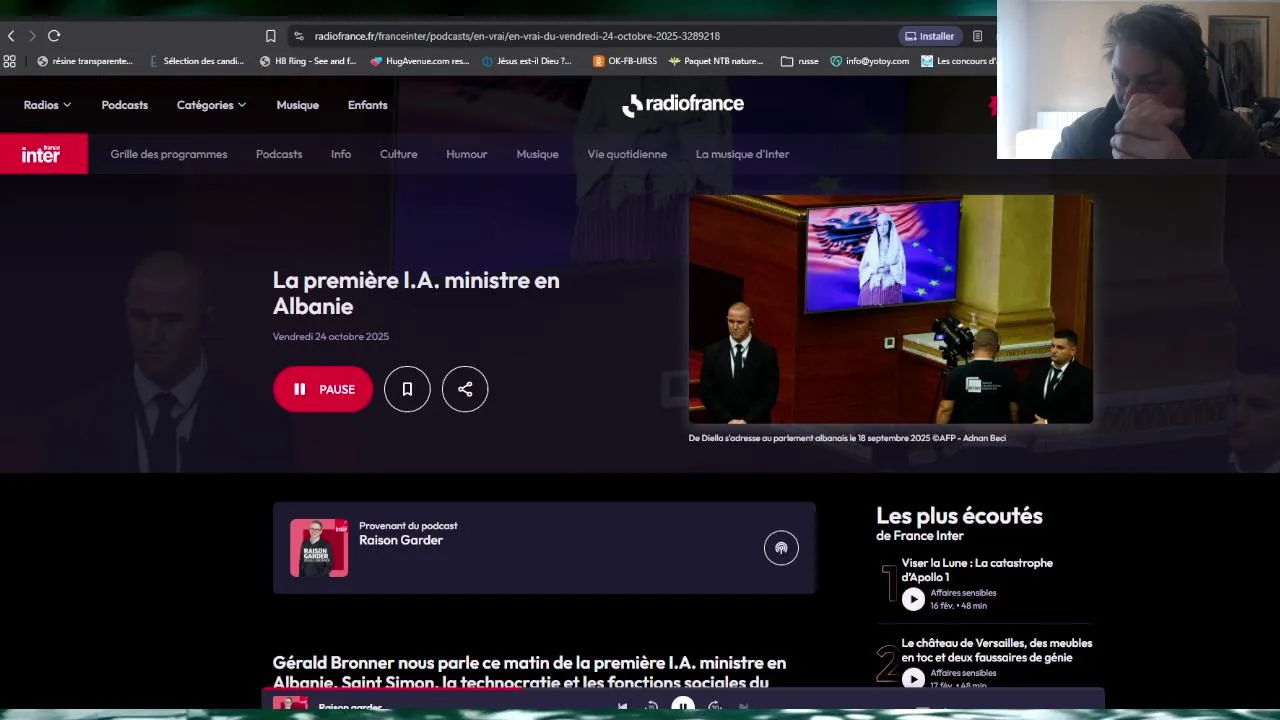Go to previous track in bottom player
1280x720 pixels.
coord(622,706)
